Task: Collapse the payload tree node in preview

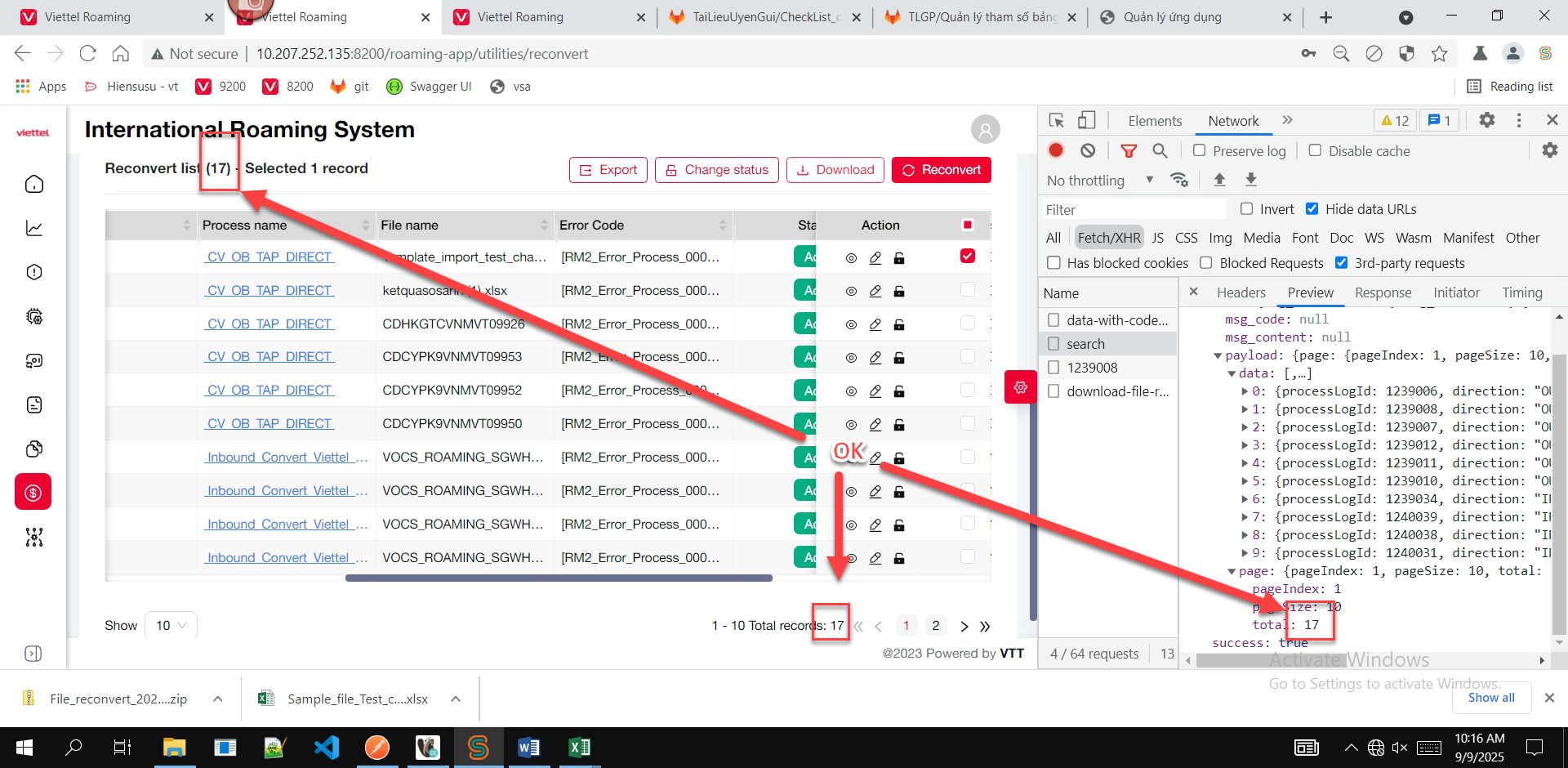Action: [x=1218, y=355]
